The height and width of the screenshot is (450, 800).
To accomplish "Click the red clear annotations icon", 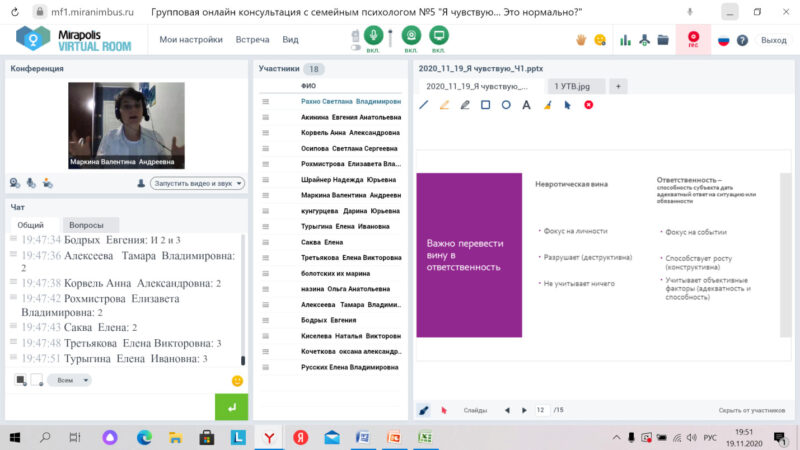I will pyautogui.click(x=588, y=105).
